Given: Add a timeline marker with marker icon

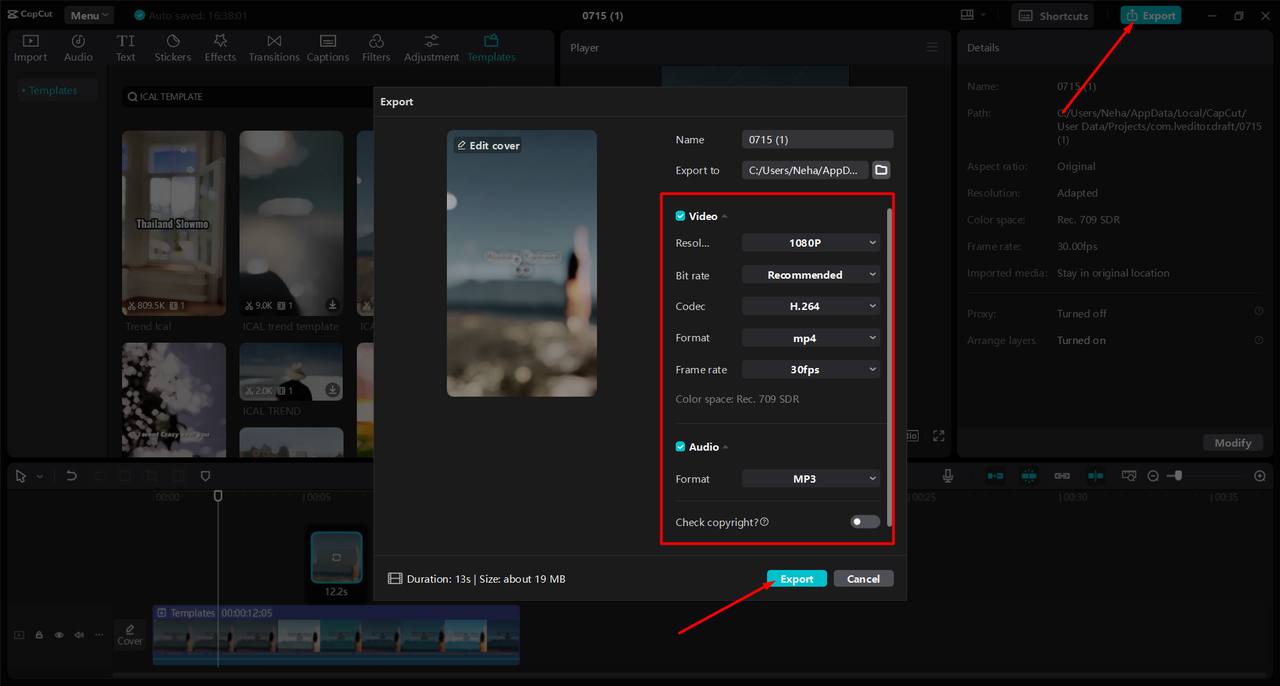Looking at the screenshot, I should click(205, 476).
